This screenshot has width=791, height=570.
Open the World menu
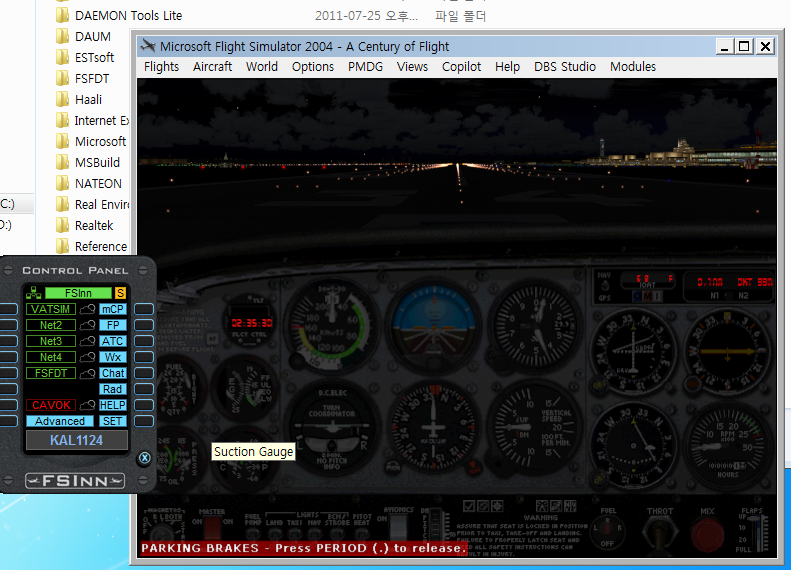pos(262,67)
